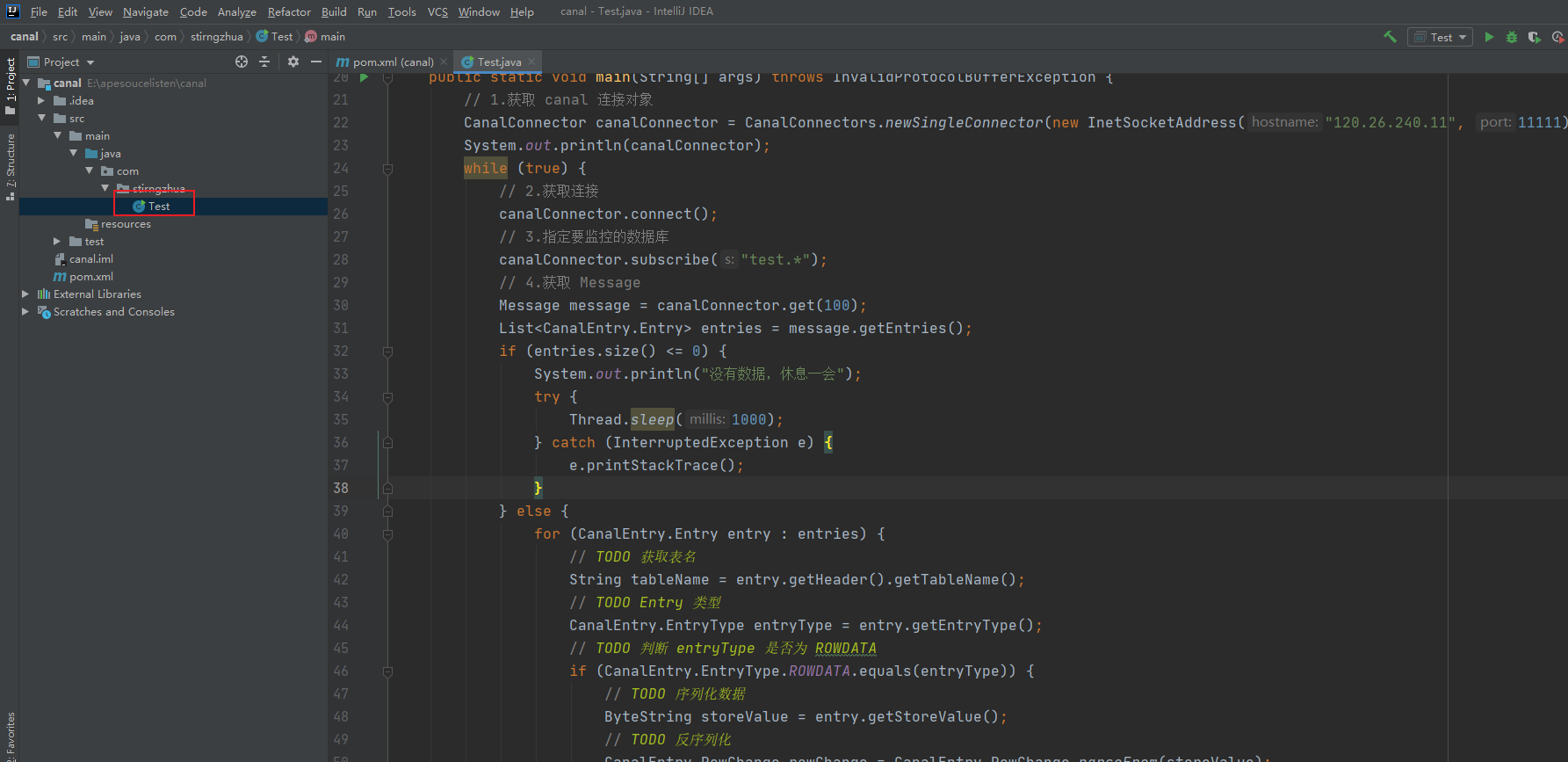
Task: Fold the if block at line 32
Action: coord(387,352)
